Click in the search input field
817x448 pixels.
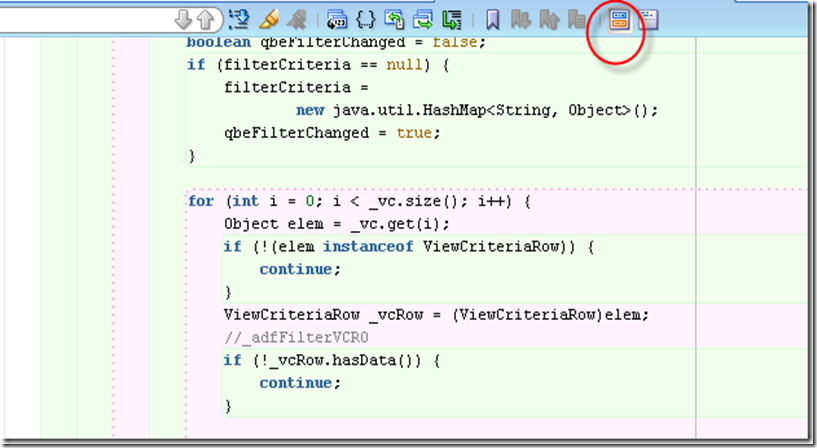86,20
